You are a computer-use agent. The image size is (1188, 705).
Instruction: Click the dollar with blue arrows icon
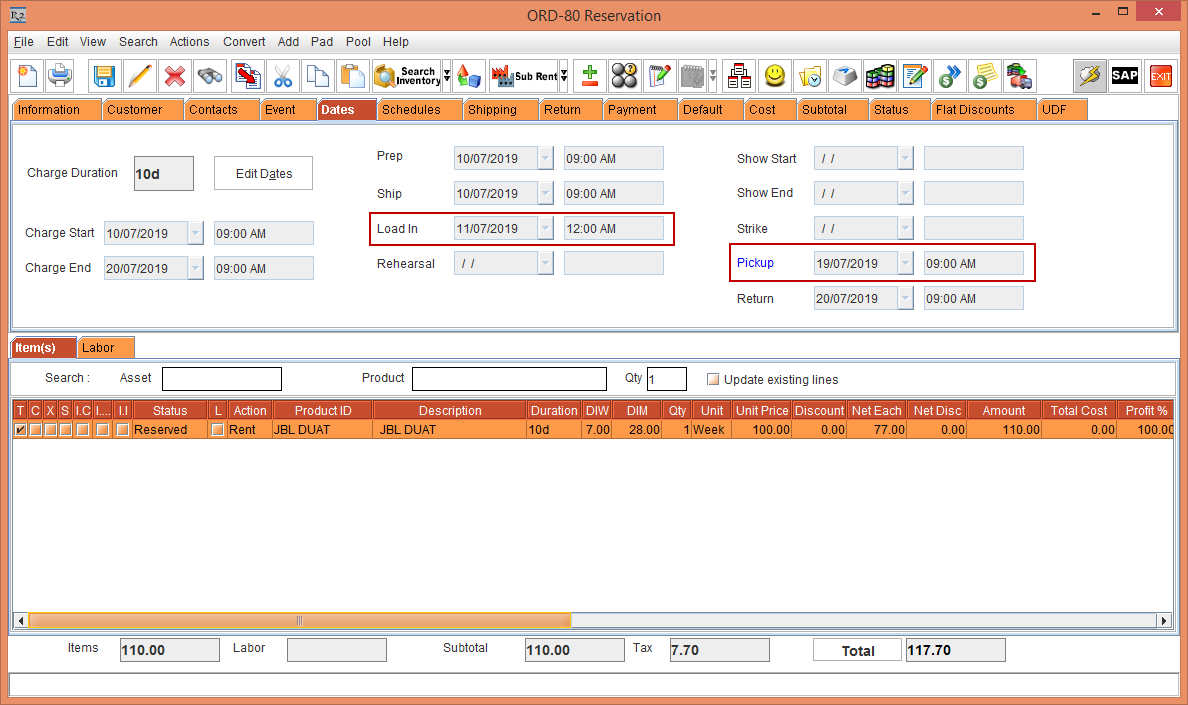click(x=949, y=76)
